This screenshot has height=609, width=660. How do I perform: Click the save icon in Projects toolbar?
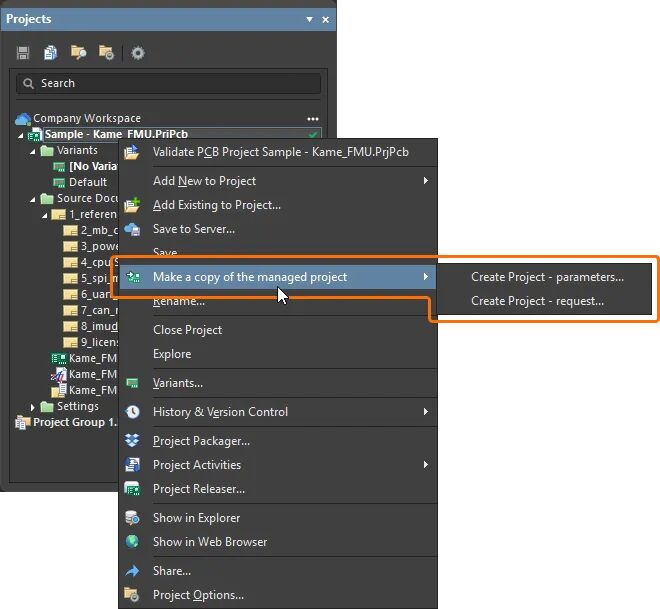pos(23,53)
